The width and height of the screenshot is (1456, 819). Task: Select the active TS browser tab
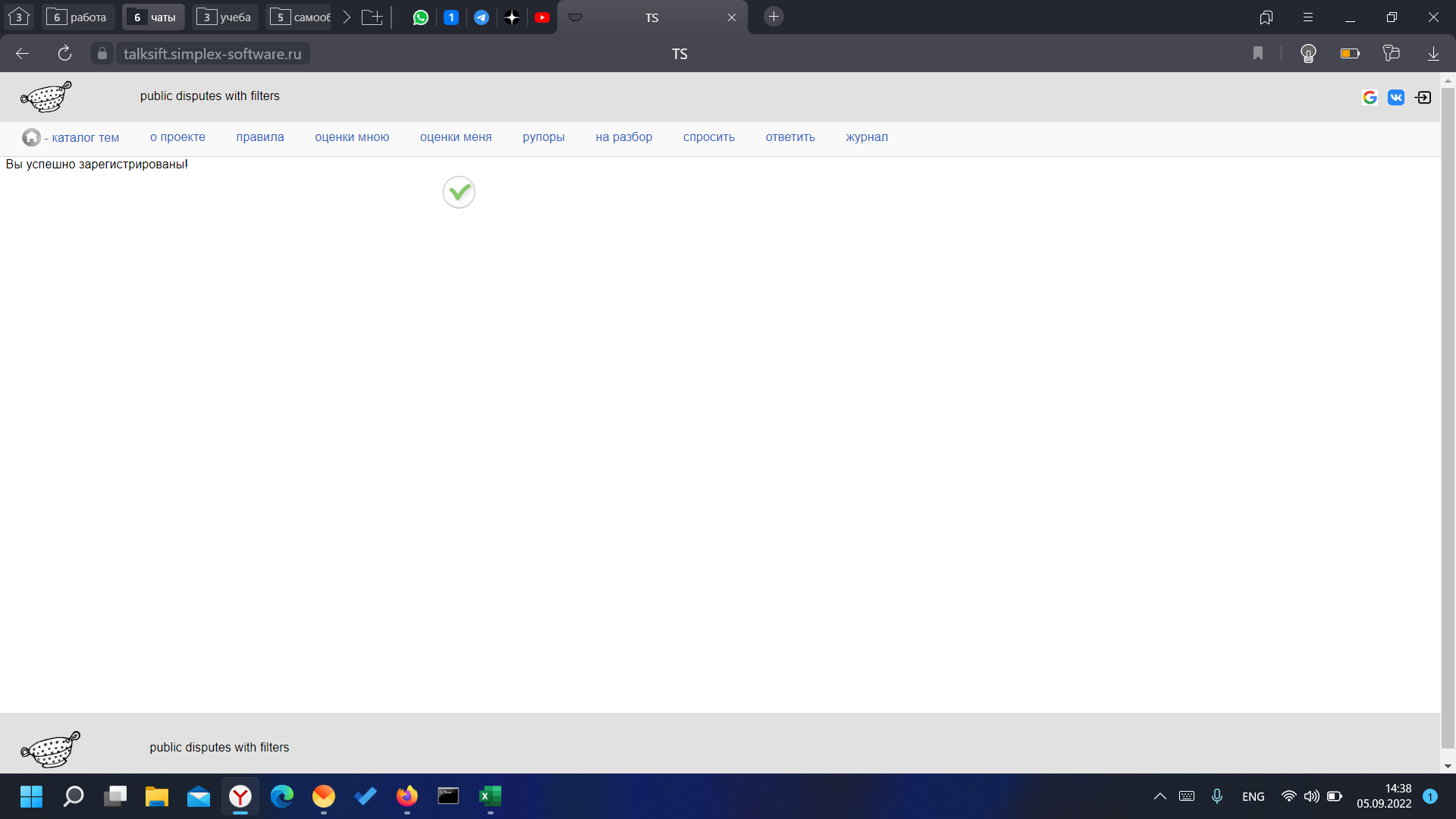pos(652,17)
